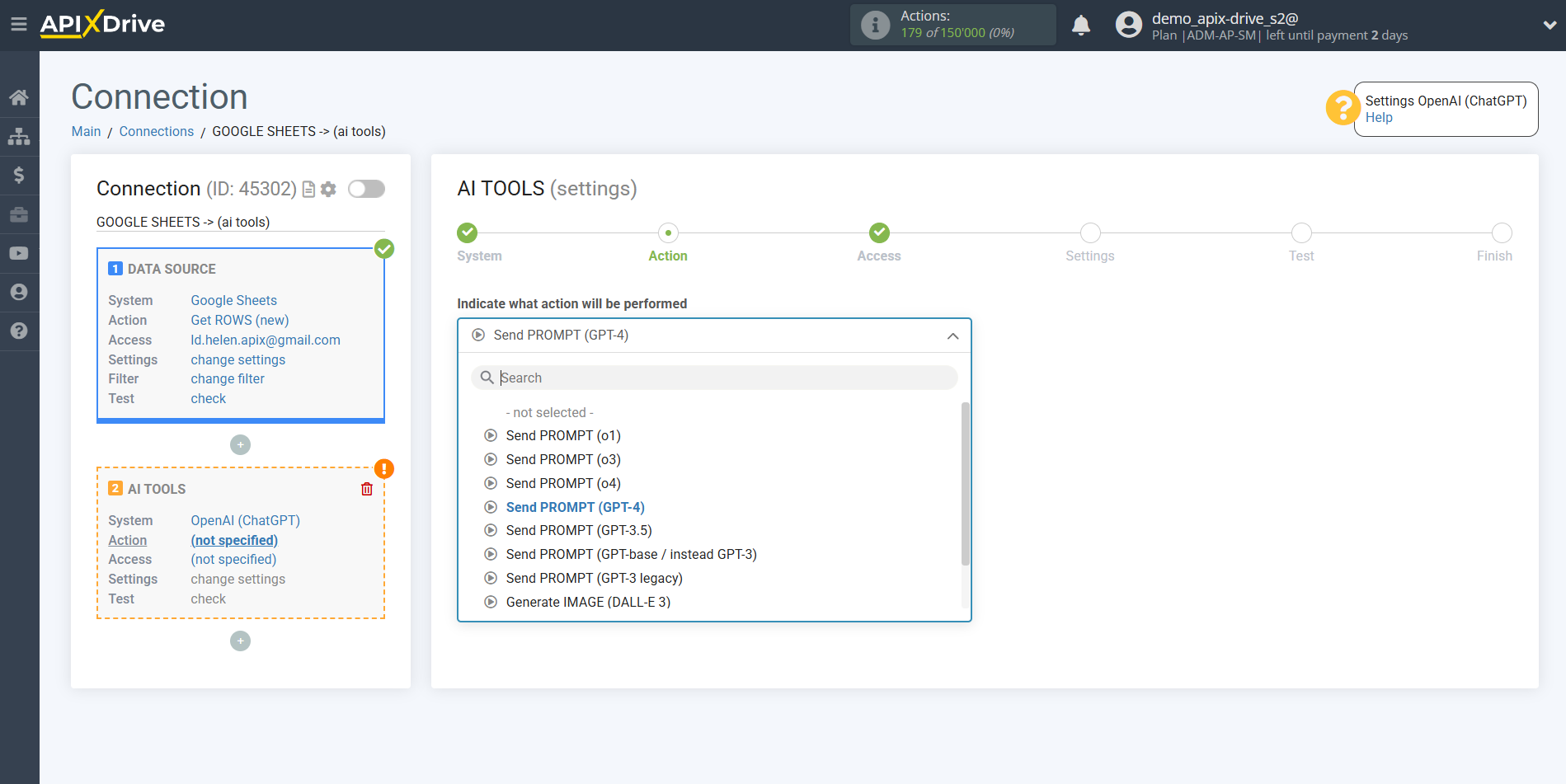Click the ApiX-Drive logo
Screen dimensions: 1566x784
click(102, 24)
